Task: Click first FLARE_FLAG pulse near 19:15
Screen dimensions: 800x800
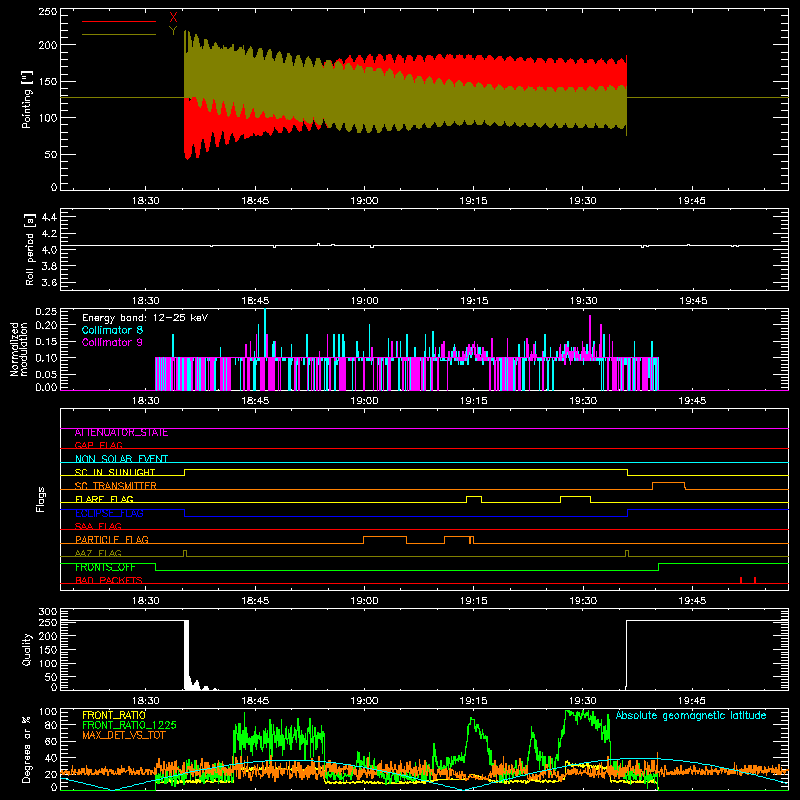Action: [474, 498]
